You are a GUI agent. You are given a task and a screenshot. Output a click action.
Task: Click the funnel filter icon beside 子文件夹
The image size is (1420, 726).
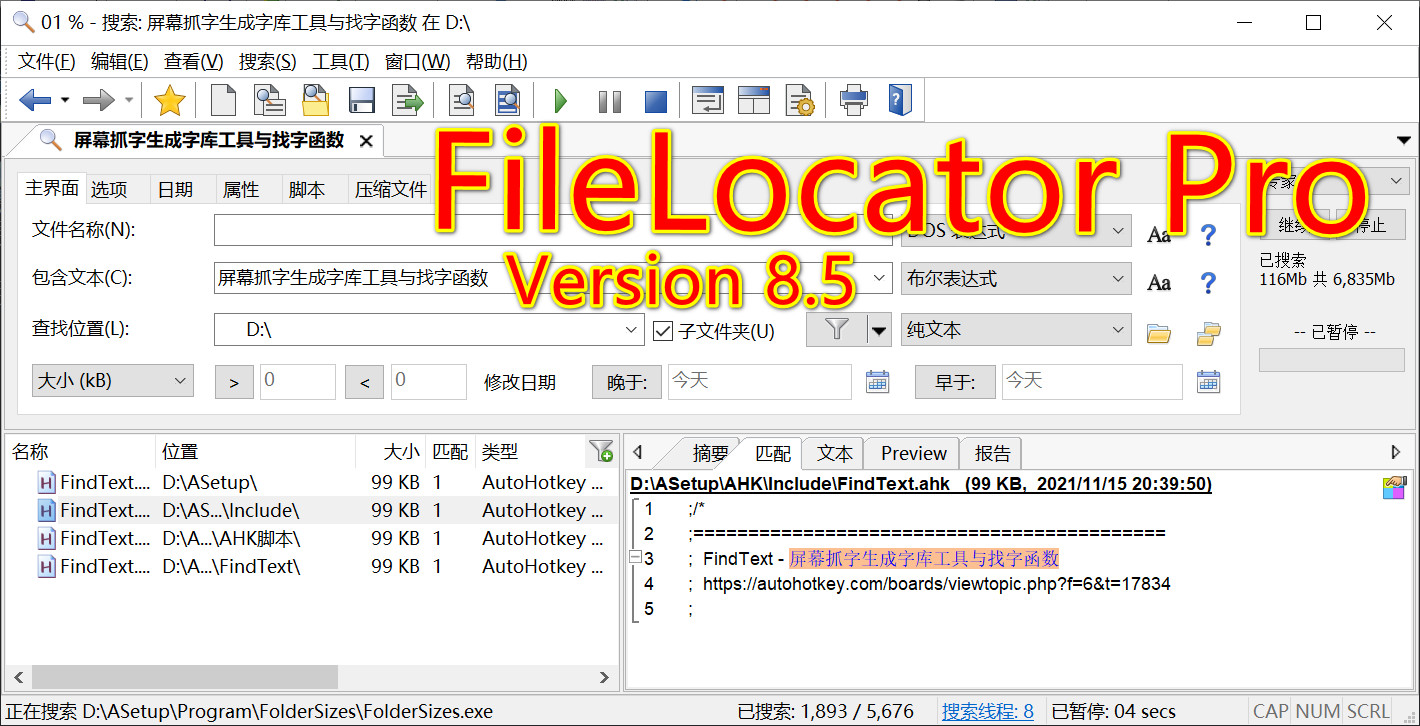click(836, 329)
